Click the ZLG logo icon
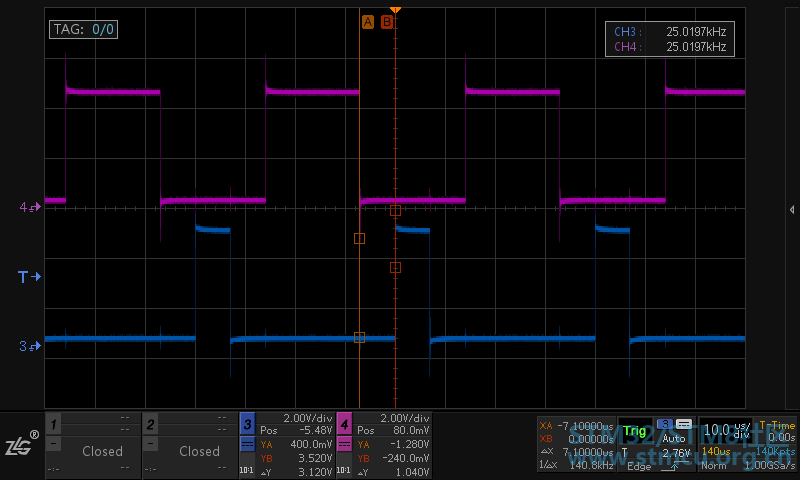This screenshot has height=480, width=800. click(22, 444)
